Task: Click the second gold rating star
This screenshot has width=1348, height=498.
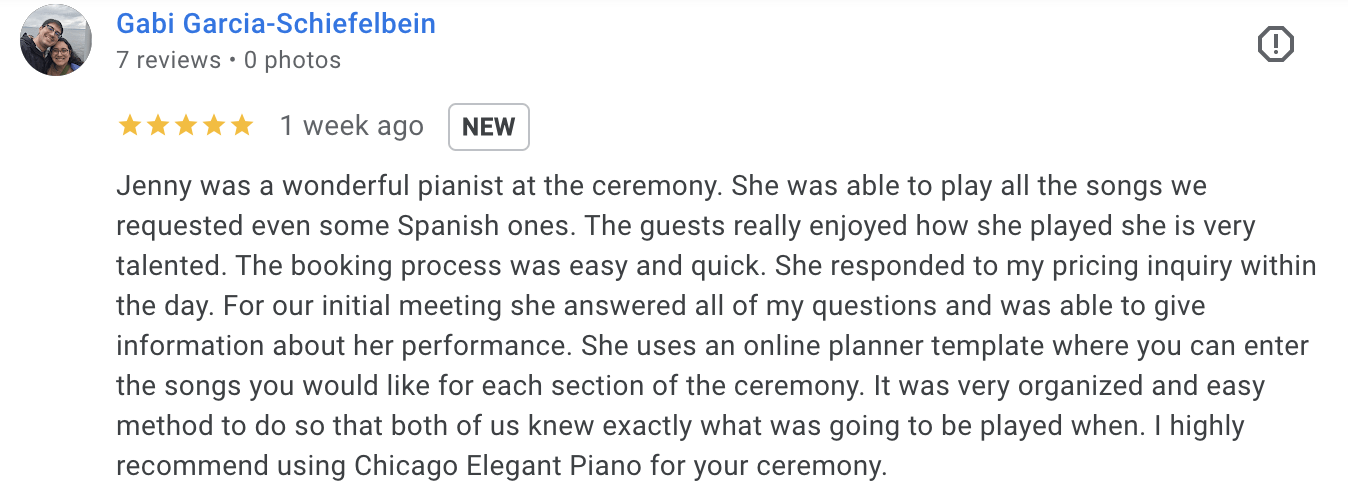Action: click(x=157, y=126)
